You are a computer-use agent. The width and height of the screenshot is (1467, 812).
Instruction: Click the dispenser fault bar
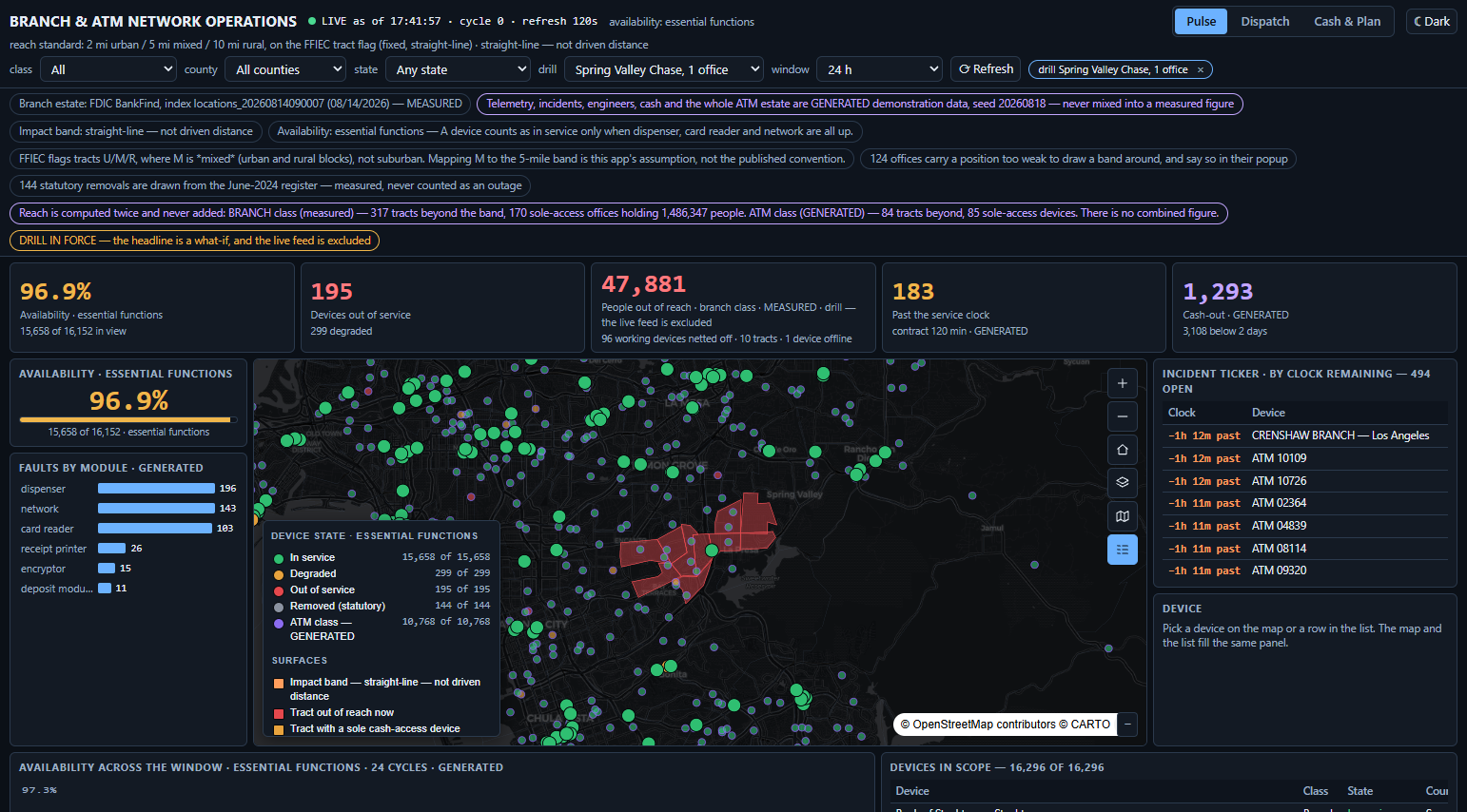(x=156, y=489)
